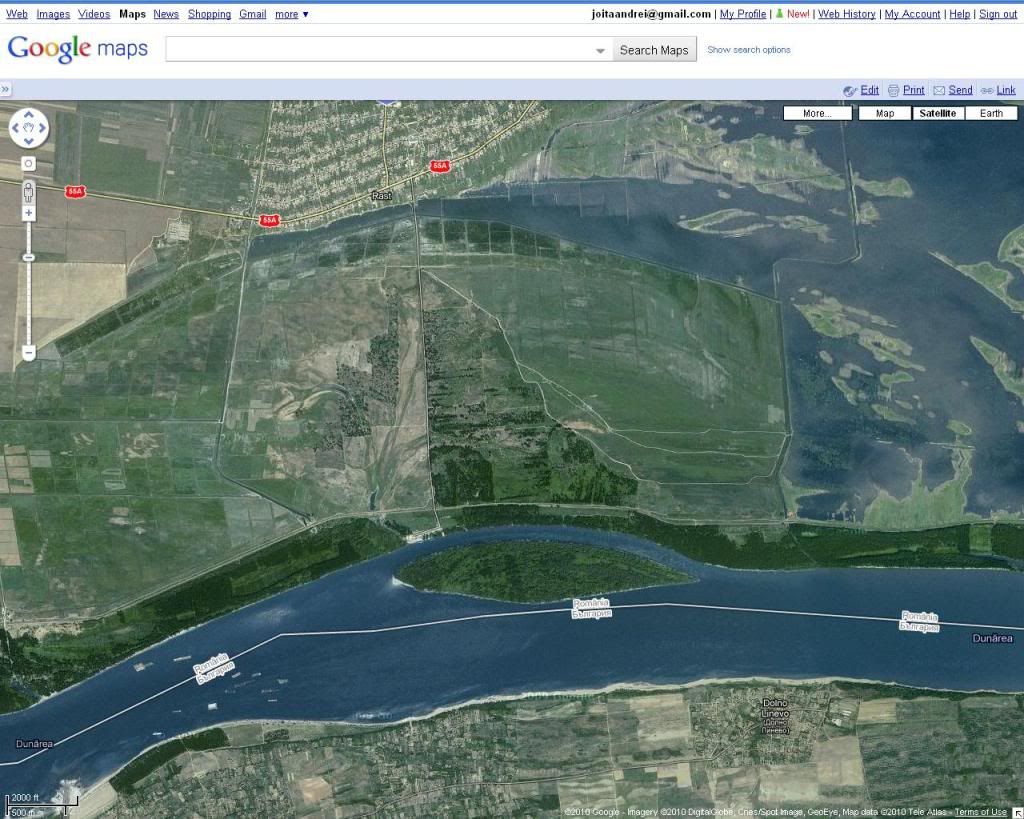
Task: Click the printer icon next to Print
Action: point(893,91)
